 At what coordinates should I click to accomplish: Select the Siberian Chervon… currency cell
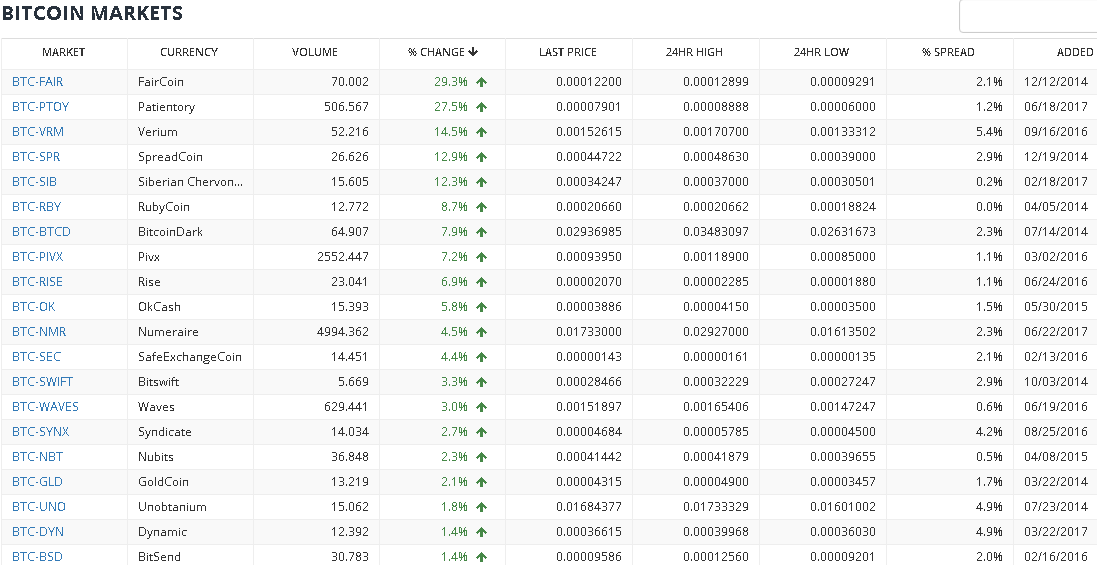point(190,182)
